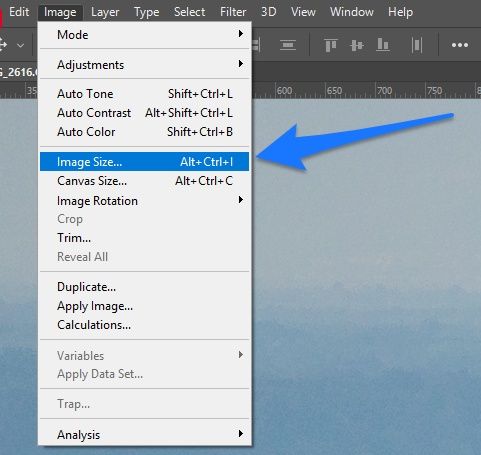Click the Align vertical centers icon

point(357,45)
